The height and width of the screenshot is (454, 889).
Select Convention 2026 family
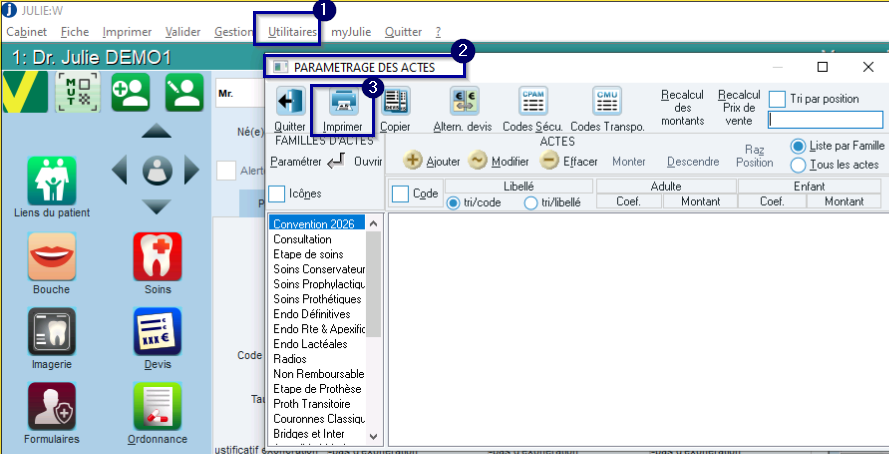click(316, 224)
